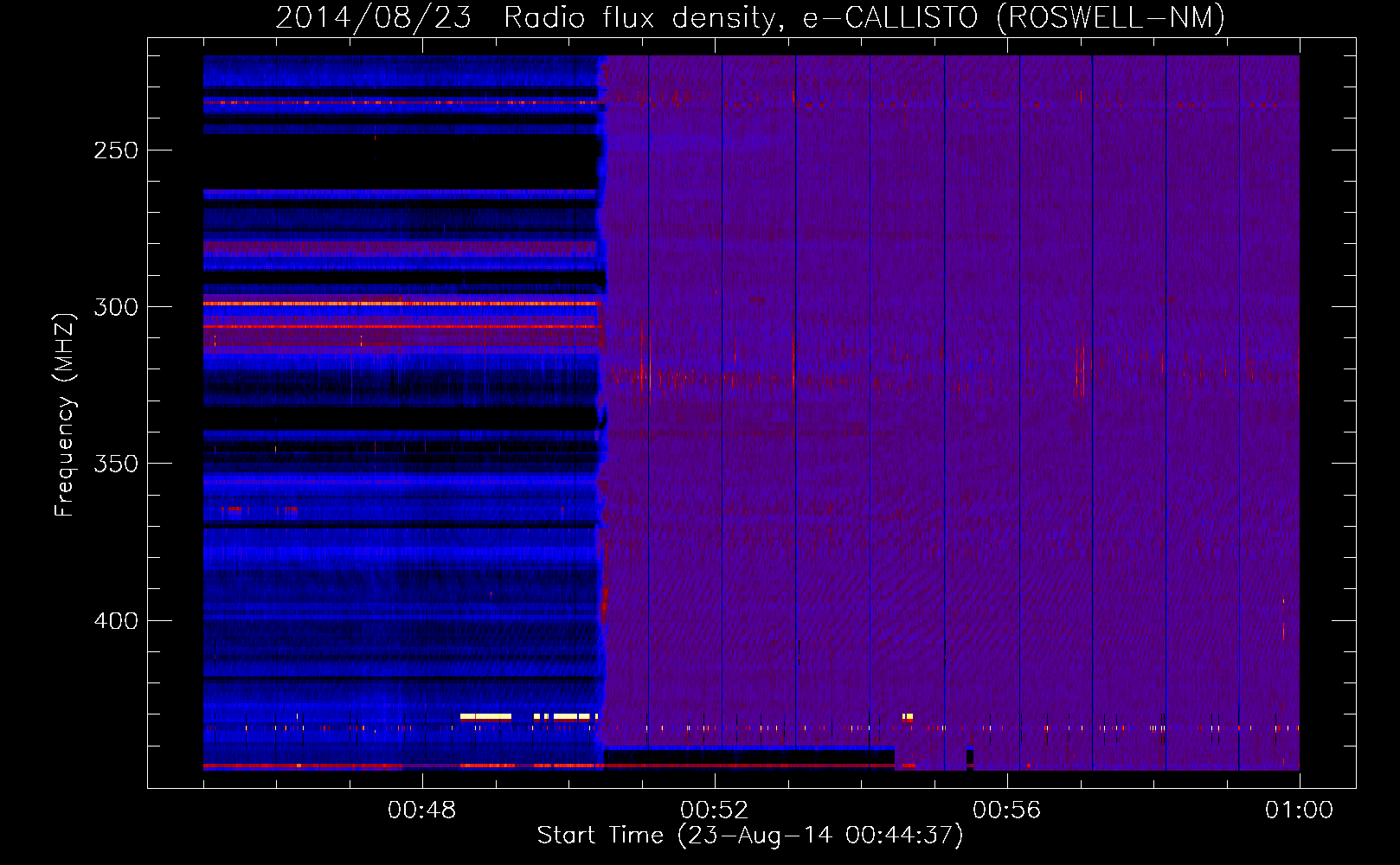Select the 300 frequency tick label

(x=116, y=307)
